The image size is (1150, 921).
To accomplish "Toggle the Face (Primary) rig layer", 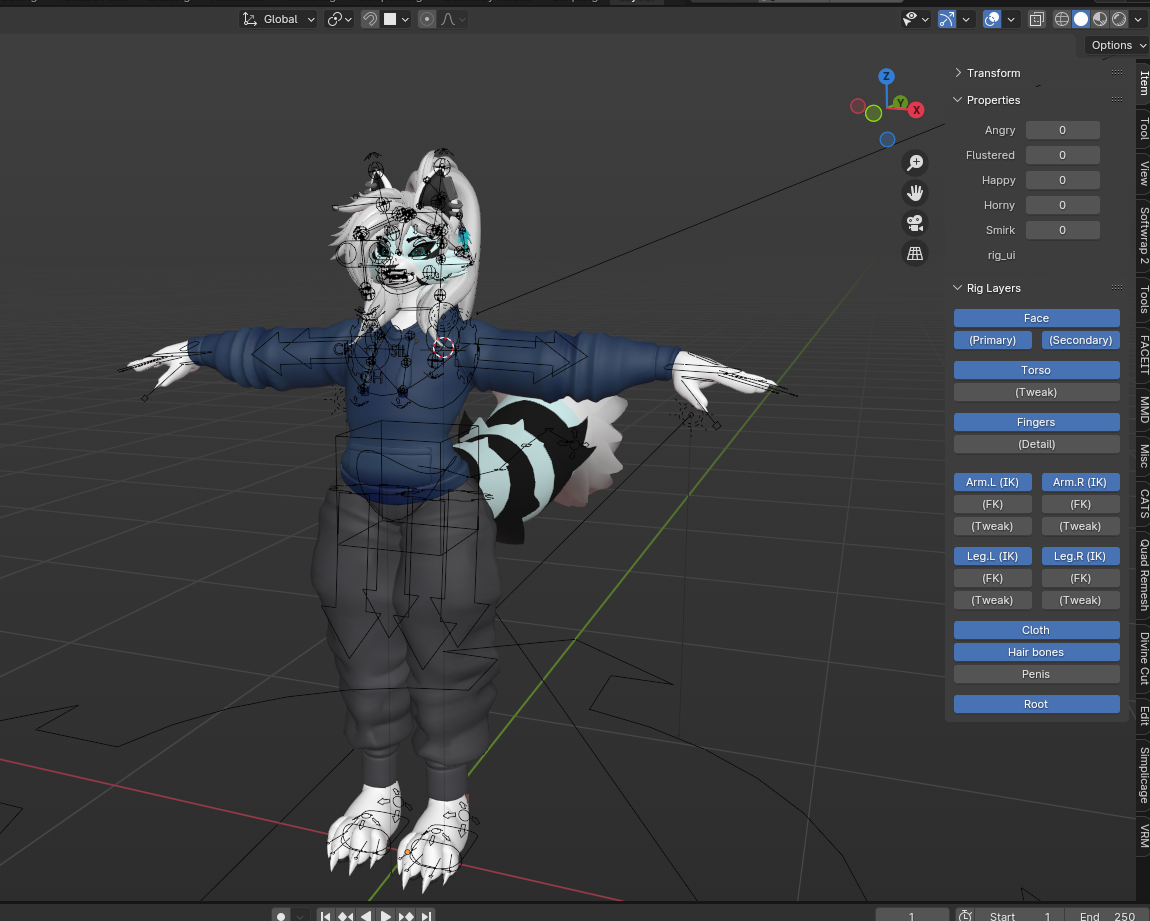I will tap(992, 340).
